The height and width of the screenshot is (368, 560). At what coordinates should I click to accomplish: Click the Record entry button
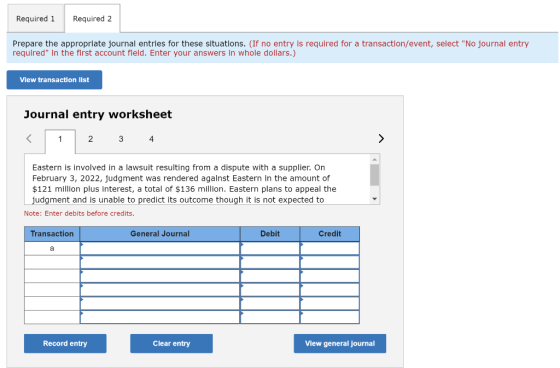(x=65, y=343)
